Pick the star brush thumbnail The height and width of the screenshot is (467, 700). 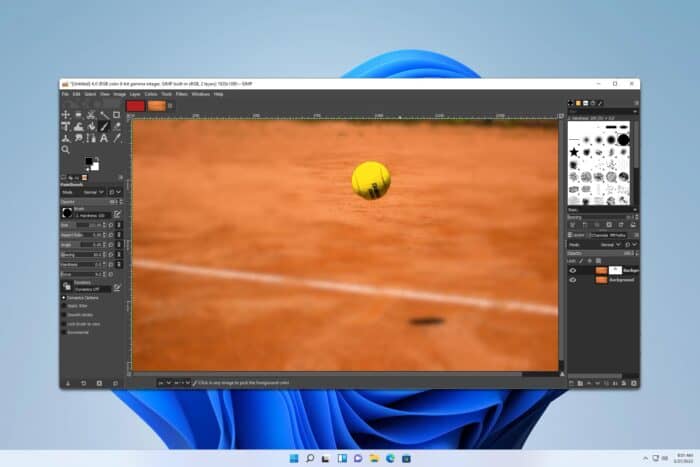pyautogui.click(x=574, y=152)
